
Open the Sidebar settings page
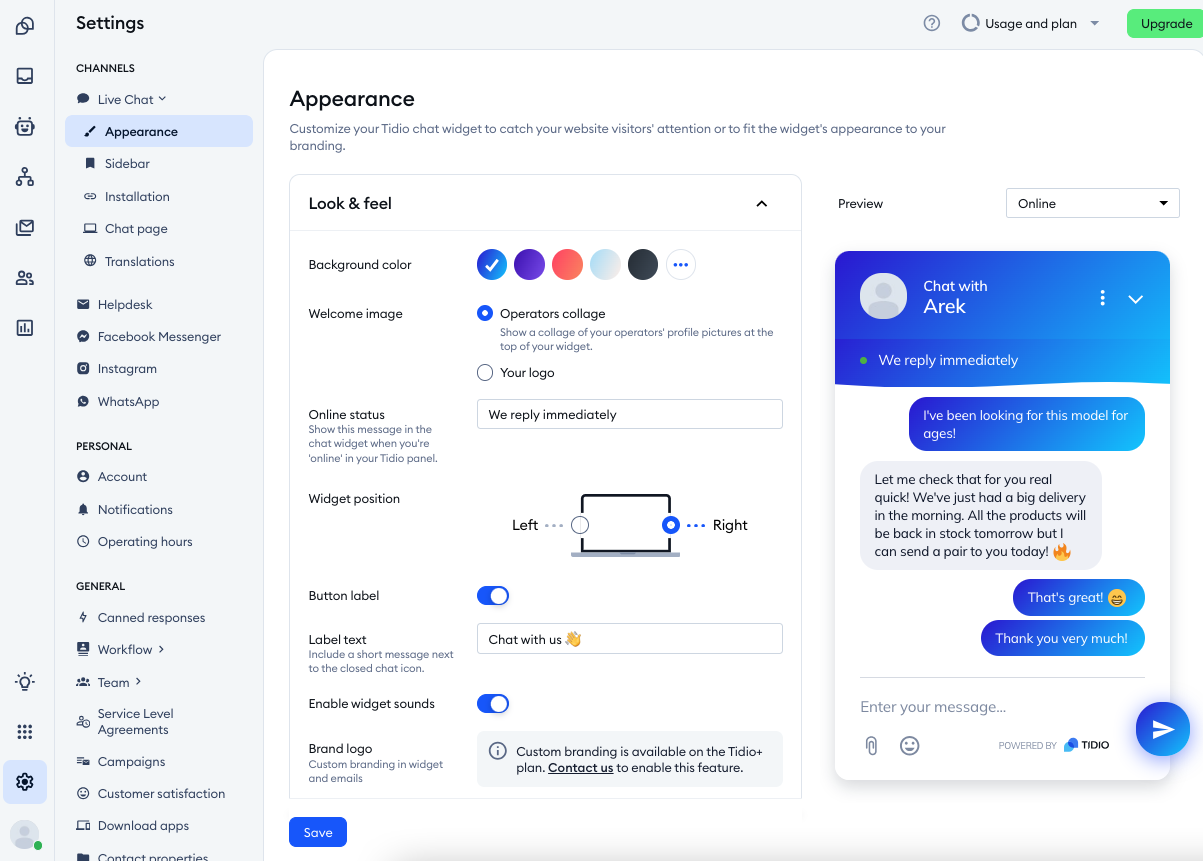pos(127,164)
